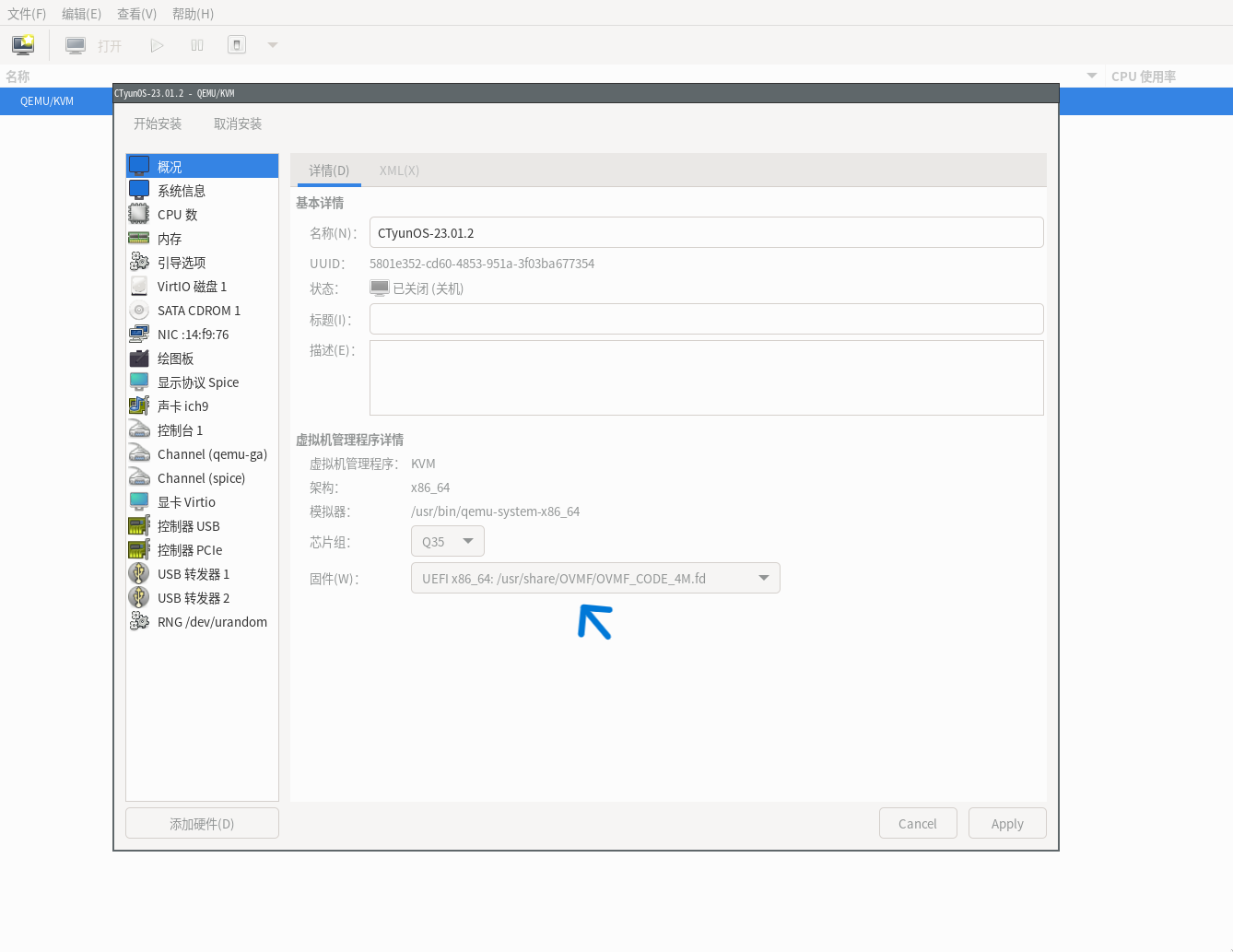Click the 标题(I) input field

[x=706, y=320]
